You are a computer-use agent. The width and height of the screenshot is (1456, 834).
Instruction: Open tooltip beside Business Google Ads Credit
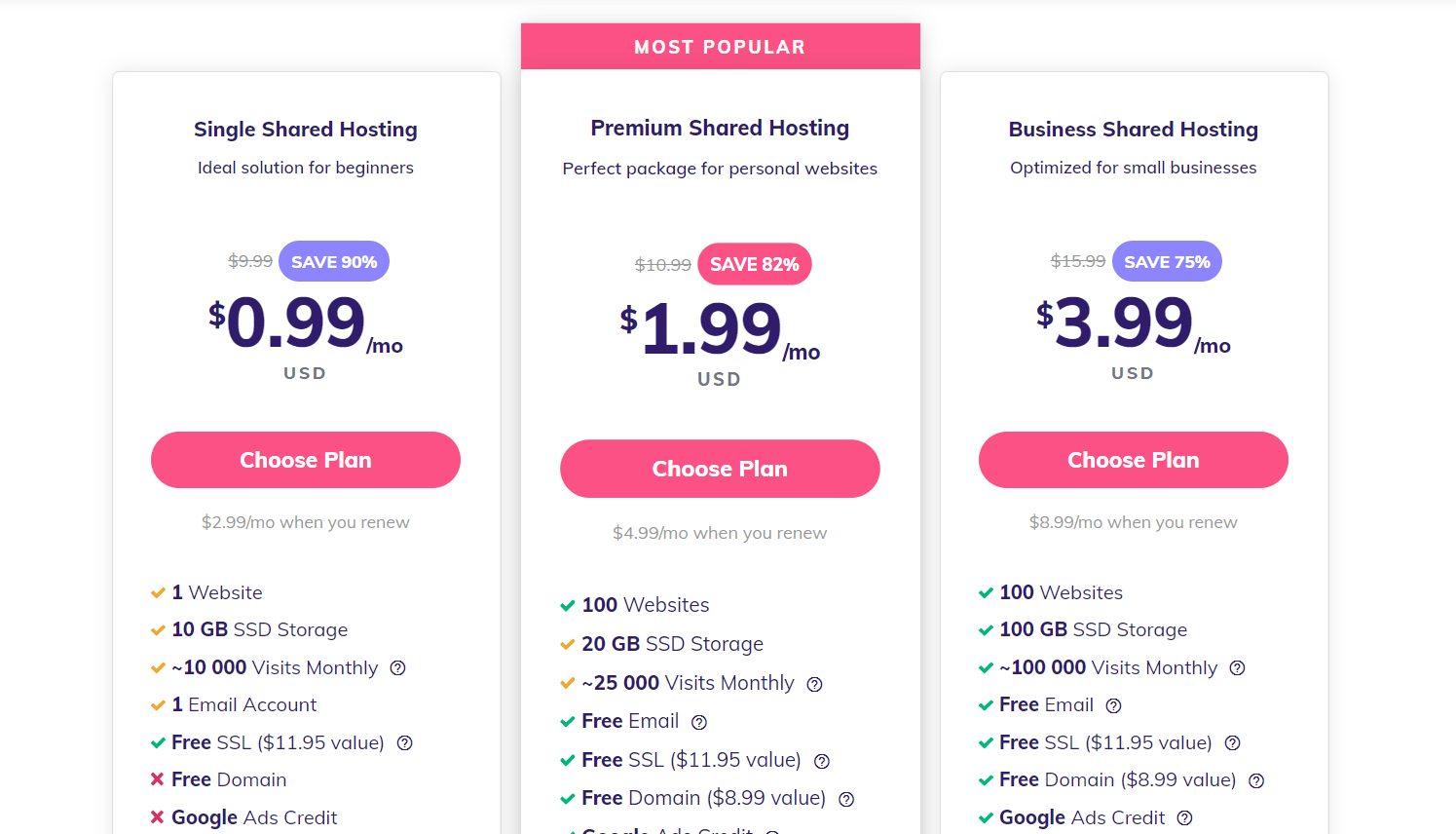click(1184, 818)
